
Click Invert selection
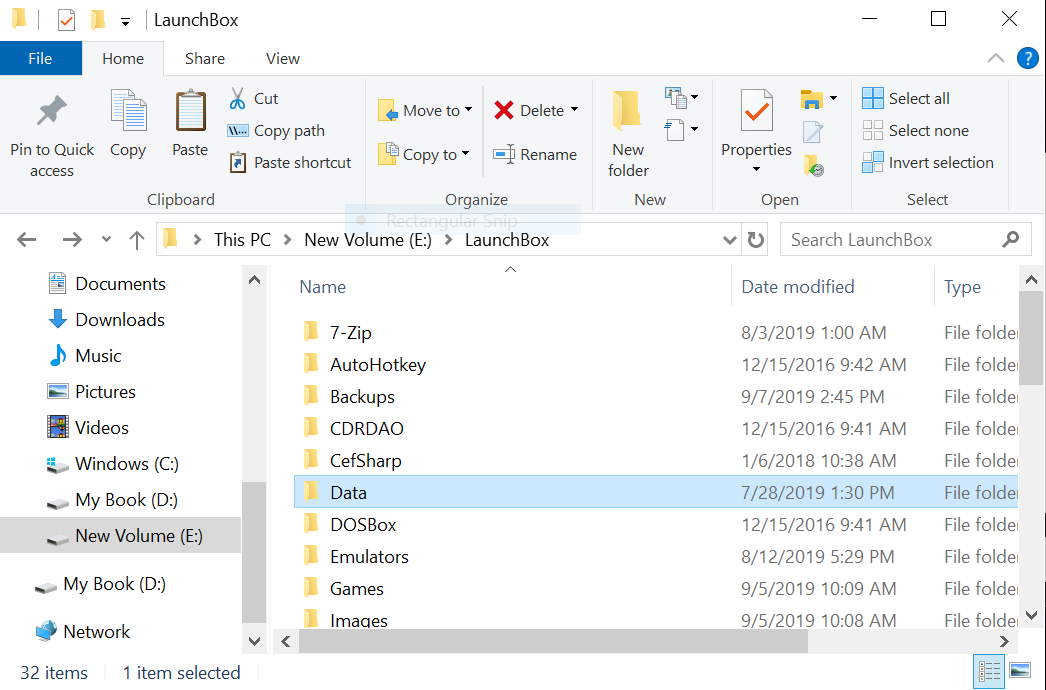[x=928, y=162]
